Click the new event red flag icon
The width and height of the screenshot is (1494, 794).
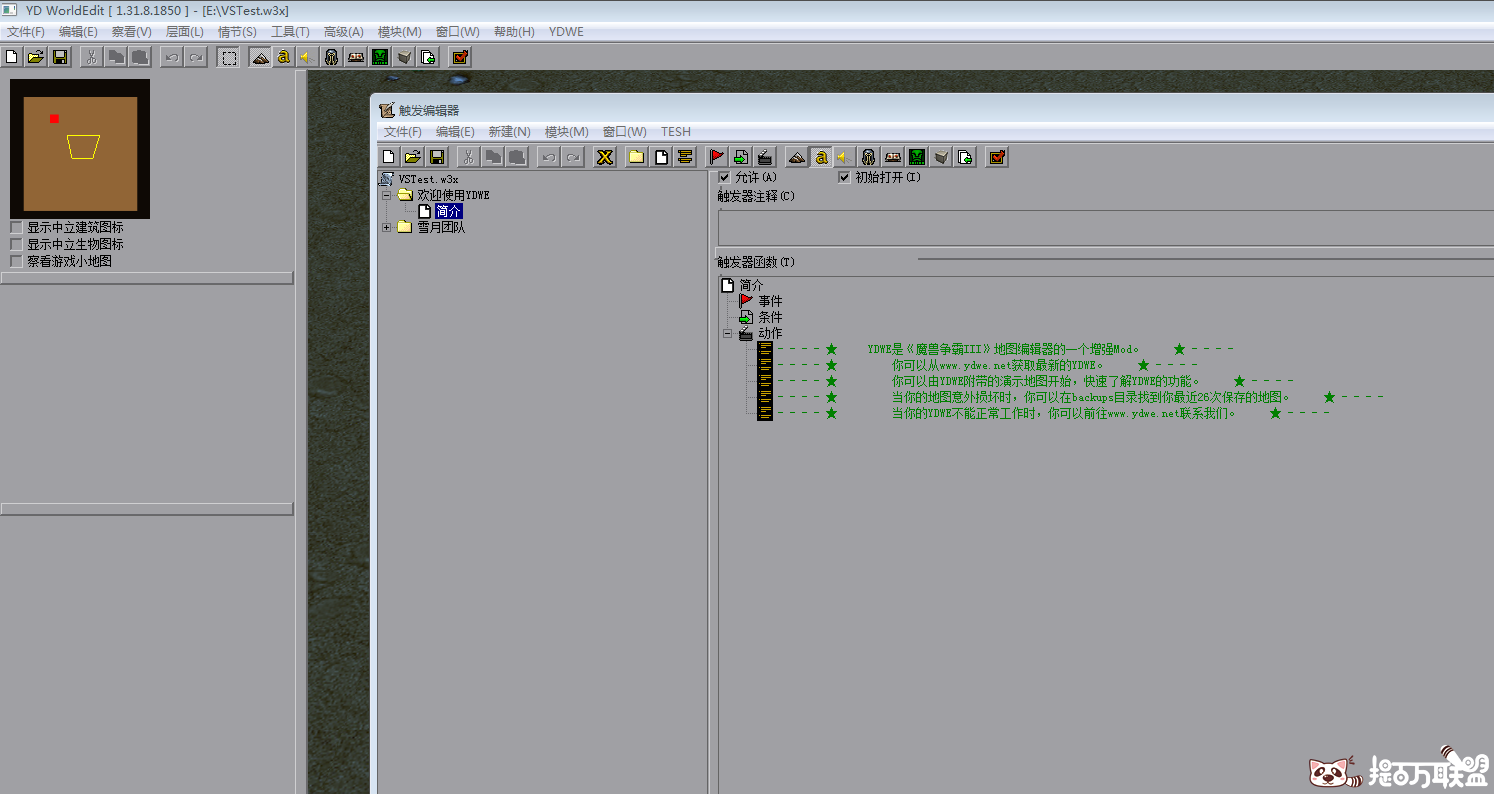pos(717,157)
